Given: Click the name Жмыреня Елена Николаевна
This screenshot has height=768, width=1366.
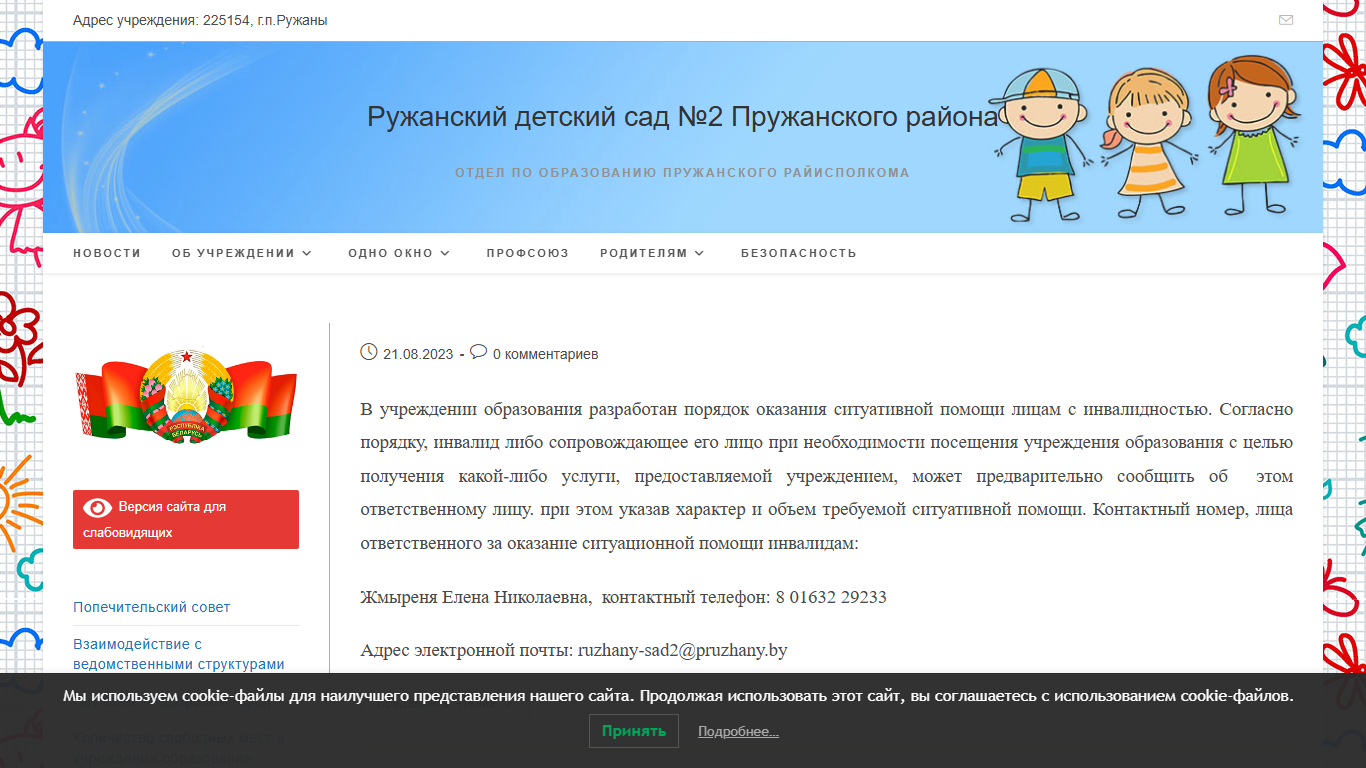Looking at the screenshot, I should 475,597.
